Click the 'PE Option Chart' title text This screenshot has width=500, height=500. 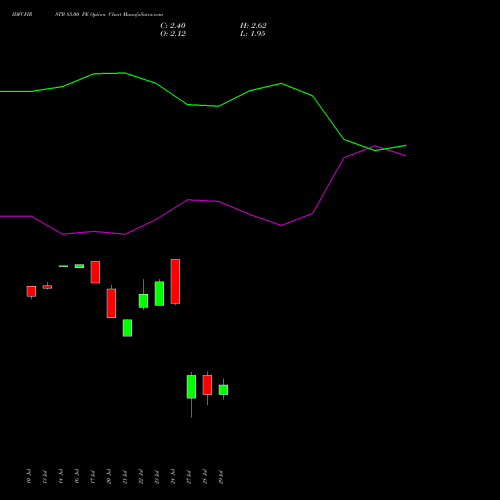(102, 15)
